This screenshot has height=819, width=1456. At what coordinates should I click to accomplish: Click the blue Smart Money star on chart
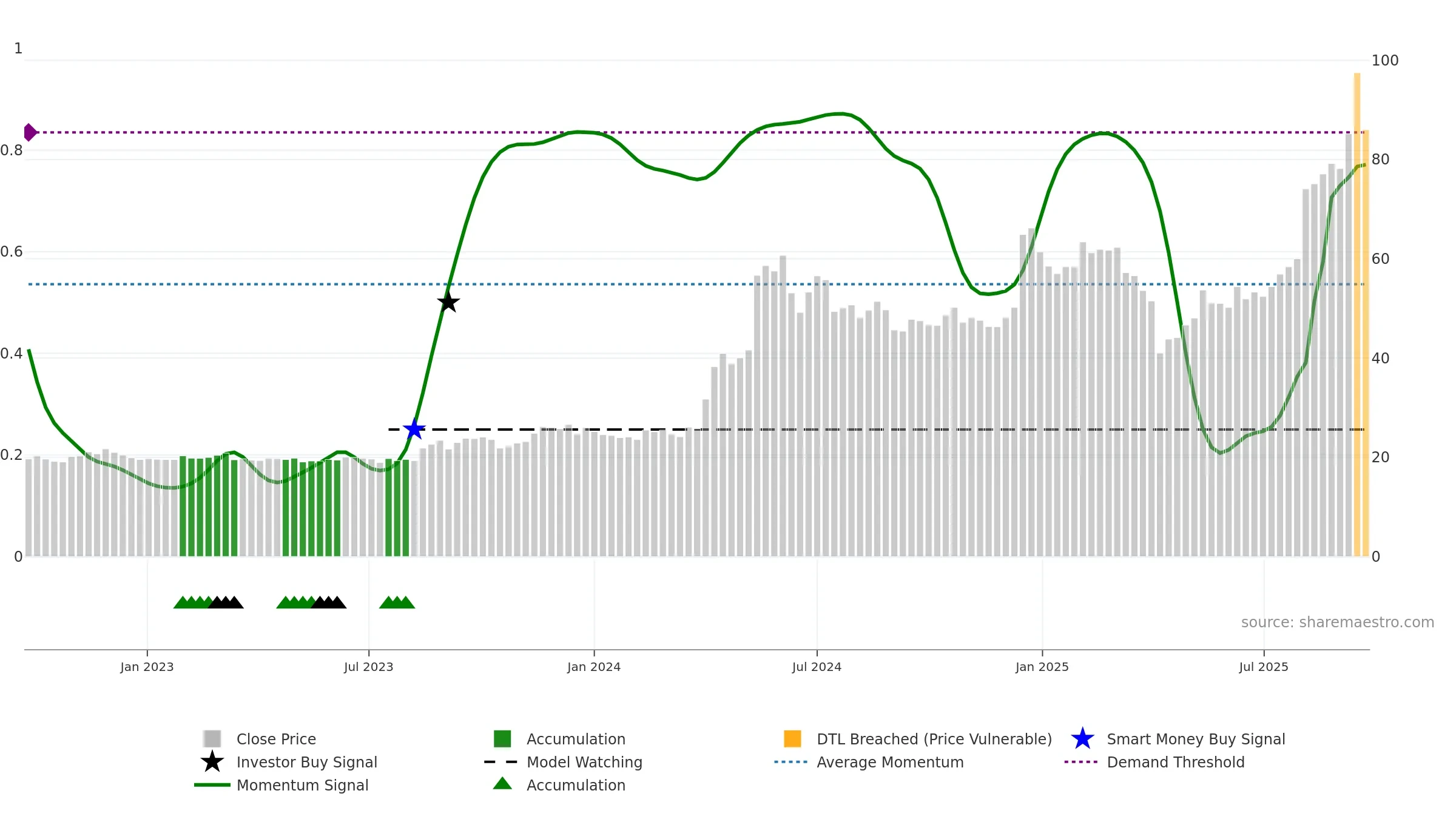(x=414, y=429)
